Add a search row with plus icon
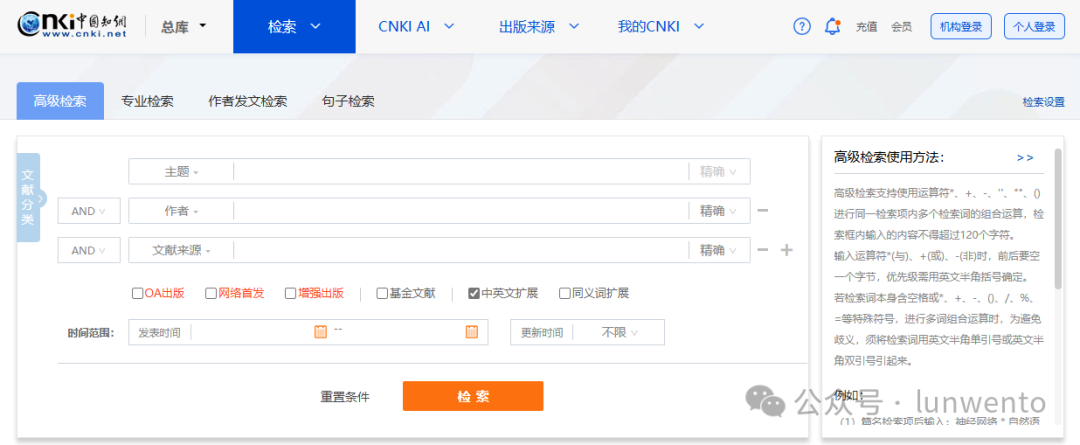The height and width of the screenshot is (445, 1080). pyautogui.click(x=787, y=250)
